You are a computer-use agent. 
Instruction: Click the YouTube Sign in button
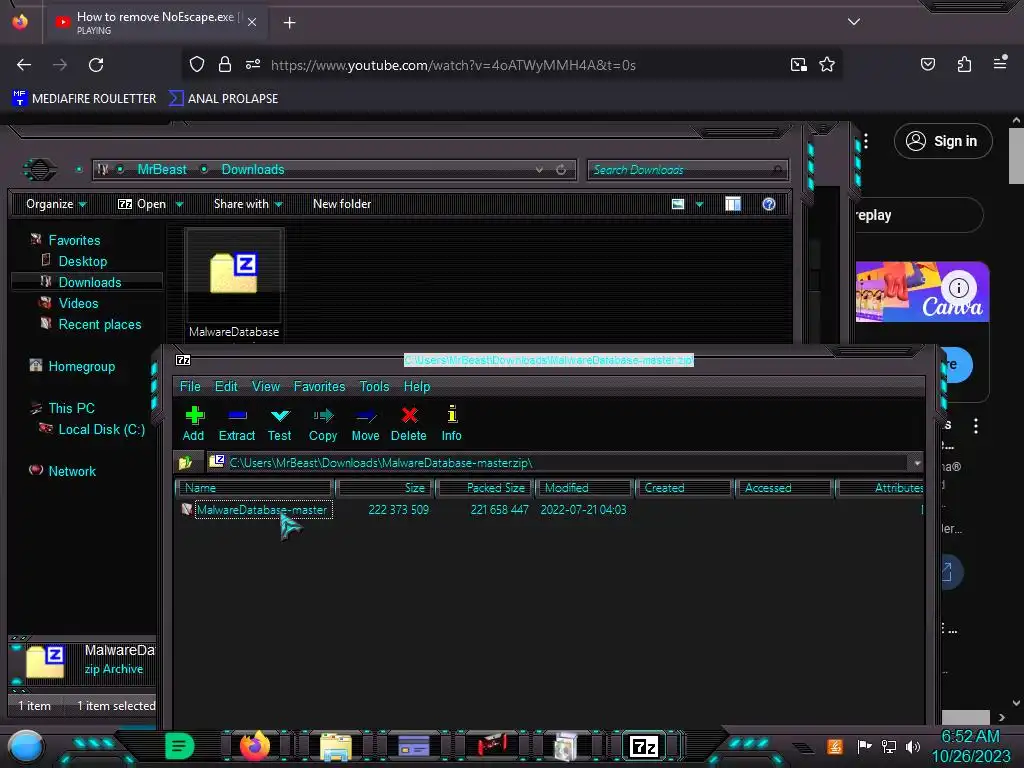click(943, 141)
